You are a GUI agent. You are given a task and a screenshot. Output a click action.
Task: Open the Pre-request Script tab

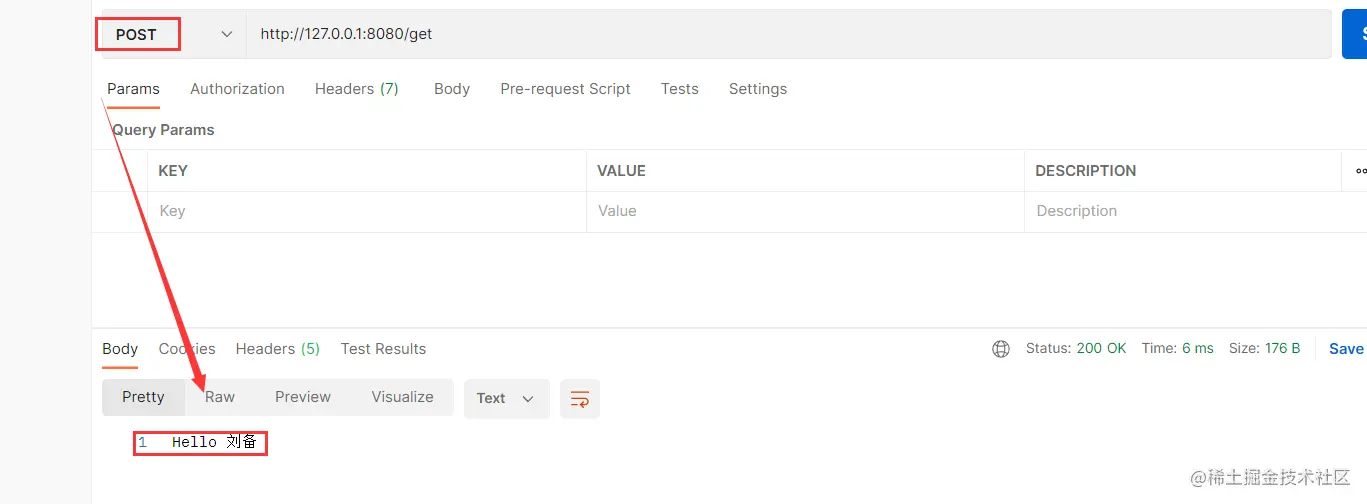click(x=565, y=89)
